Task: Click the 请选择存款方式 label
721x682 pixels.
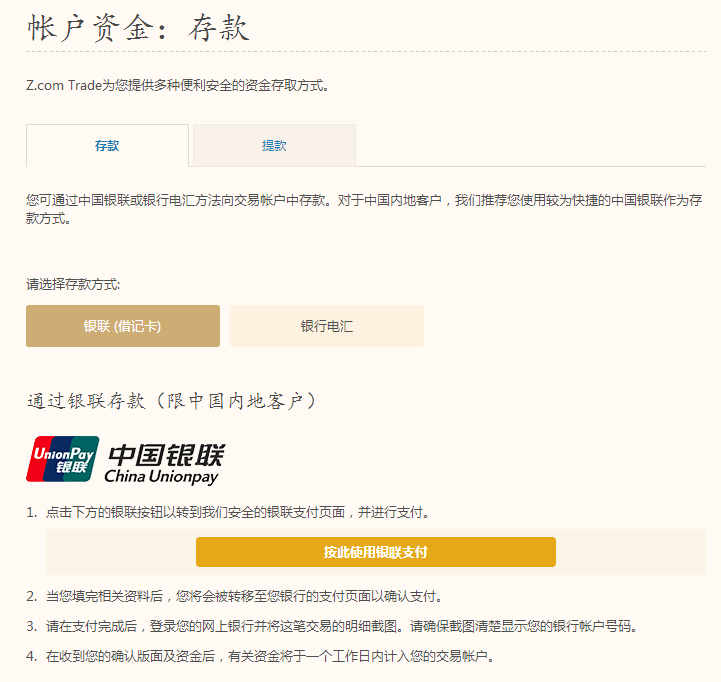Action: [73, 285]
